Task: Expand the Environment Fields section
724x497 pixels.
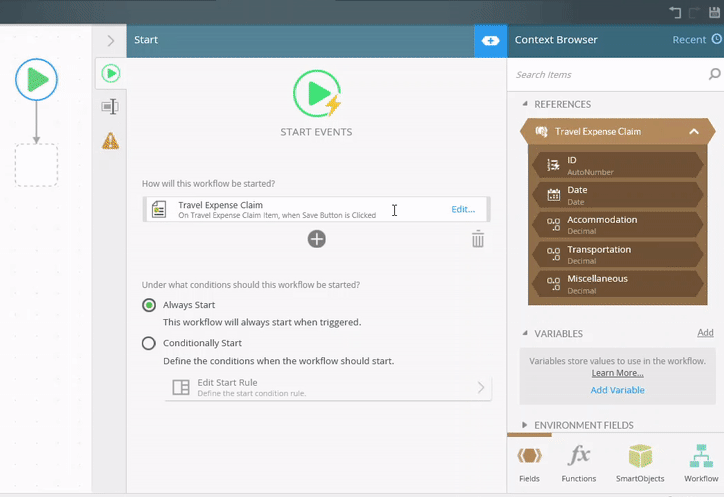Action: click(525, 425)
